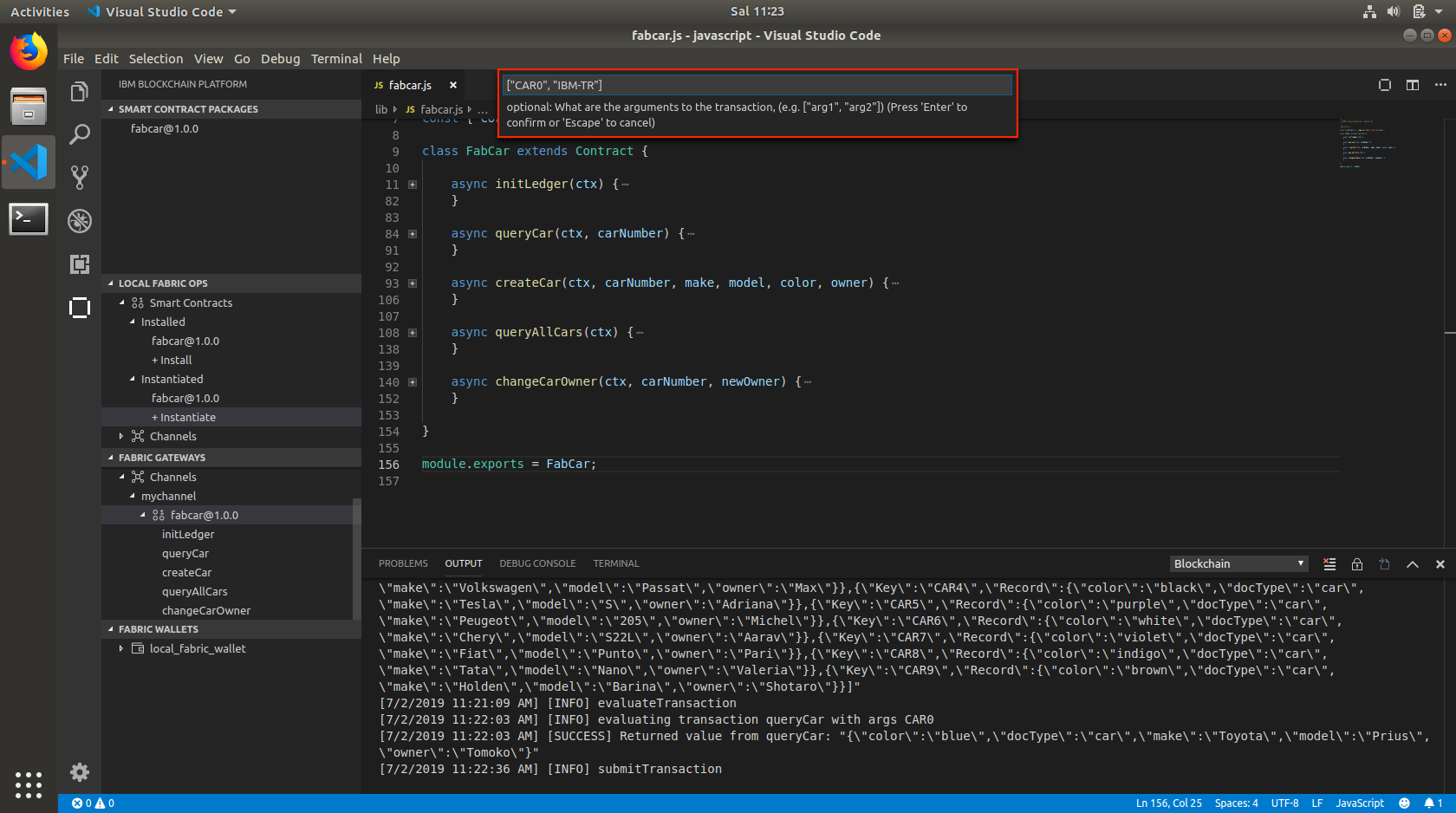Open errors and warnings in status bar
The width and height of the screenshot is (1456, 813).
pyautogui.click(x=94, y=803)
